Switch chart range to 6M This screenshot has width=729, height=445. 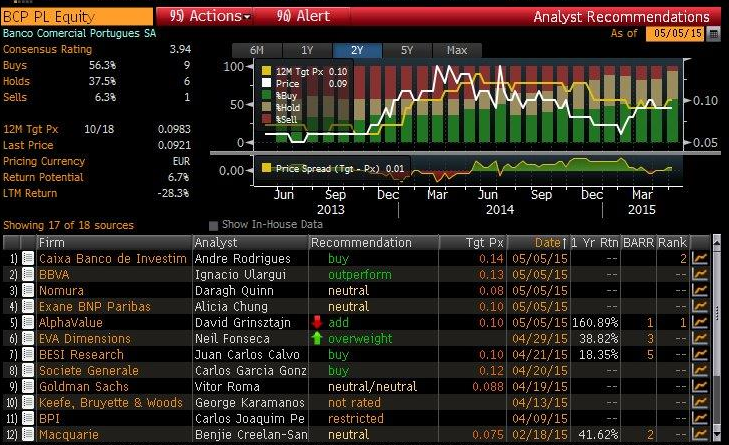[257, 50]
